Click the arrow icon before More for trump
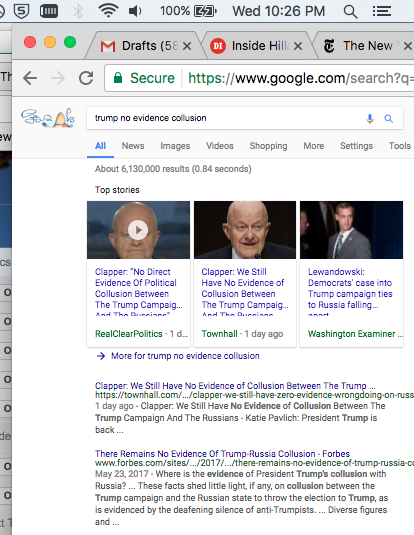This screenshot has height=535, width=414. [x=101, y=356]
